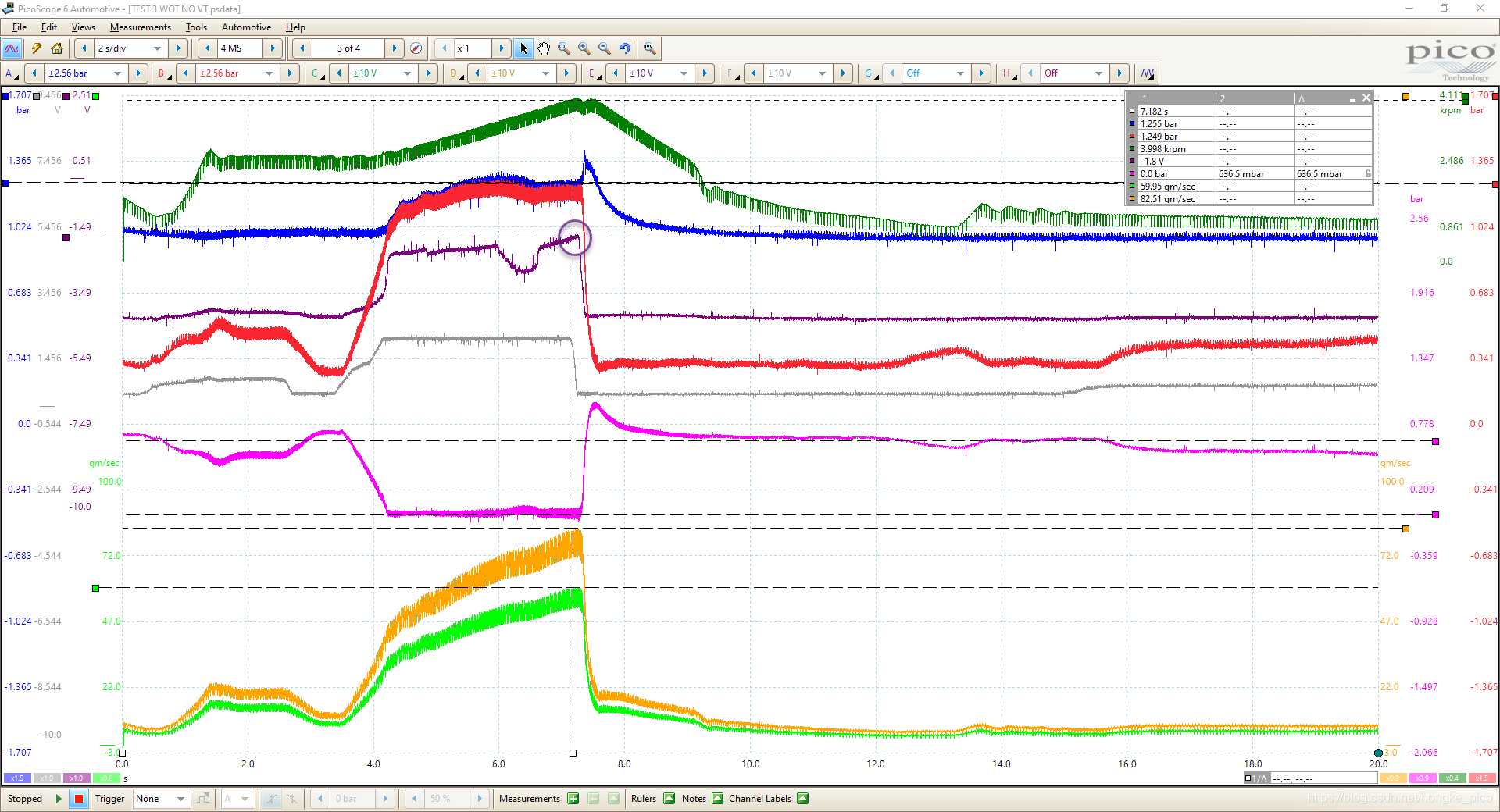Open channel G options button
1500x812 pixels.
[870, 73]
